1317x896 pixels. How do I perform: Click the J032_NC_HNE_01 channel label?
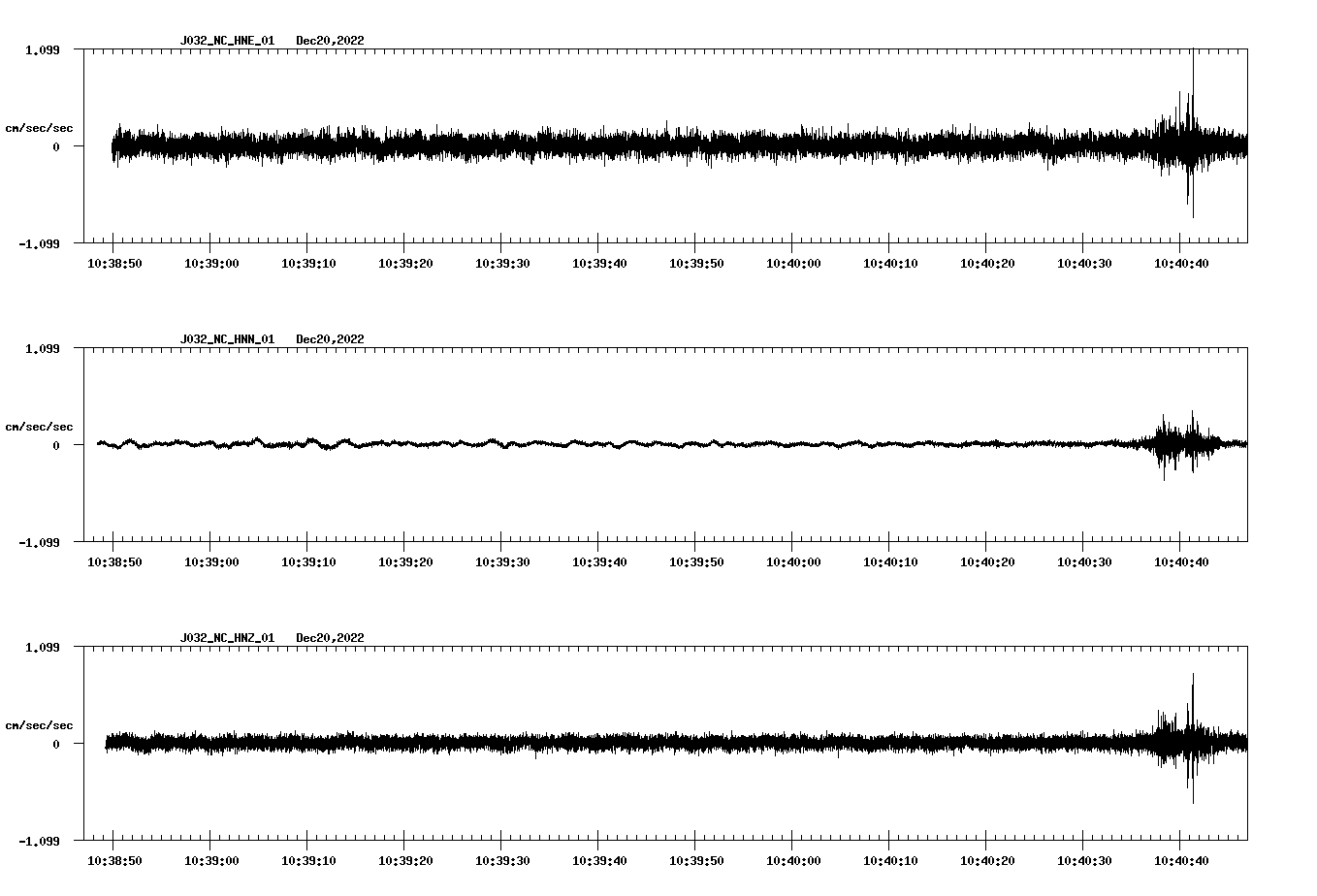click(227, 41)
